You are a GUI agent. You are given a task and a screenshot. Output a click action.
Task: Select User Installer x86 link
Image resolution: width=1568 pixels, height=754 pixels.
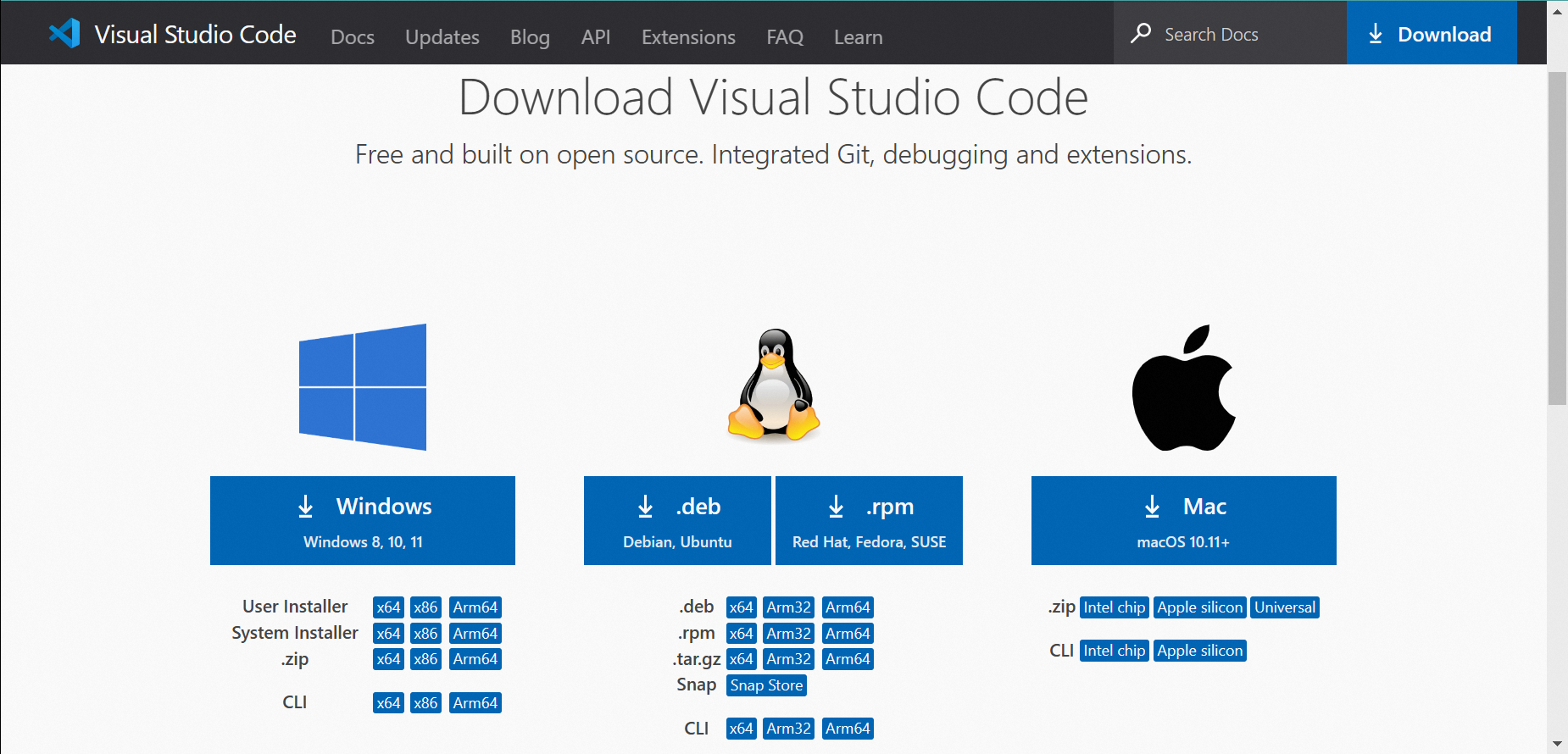[425, 607]
